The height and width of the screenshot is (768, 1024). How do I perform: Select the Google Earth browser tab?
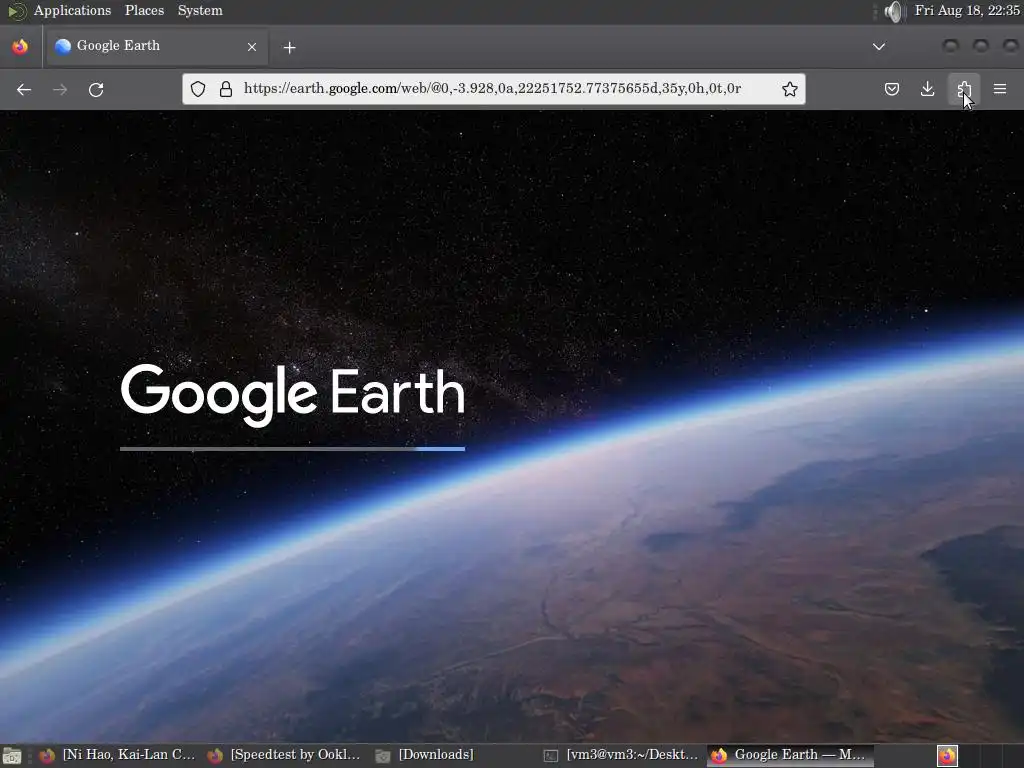157,46
